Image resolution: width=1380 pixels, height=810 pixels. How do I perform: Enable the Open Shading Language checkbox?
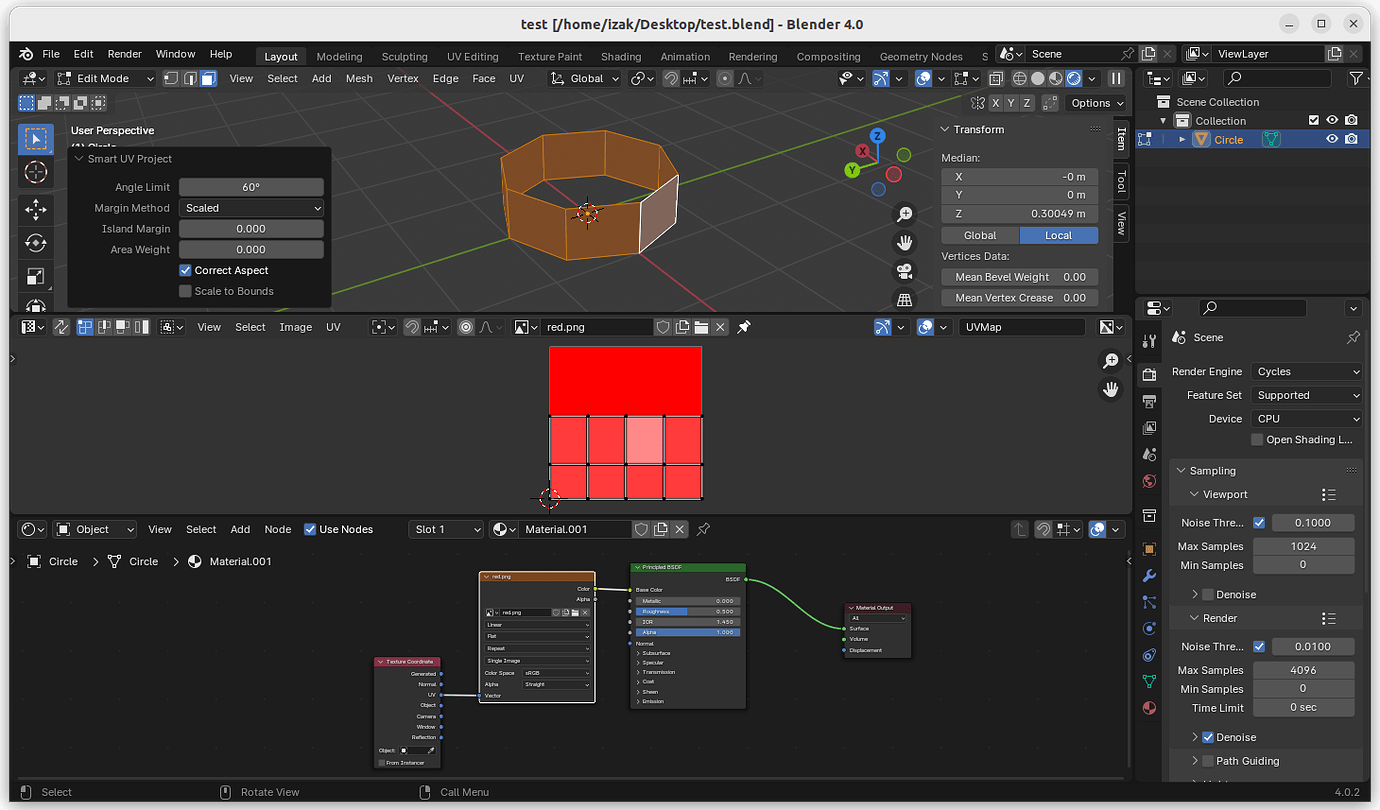[1257, 439]
